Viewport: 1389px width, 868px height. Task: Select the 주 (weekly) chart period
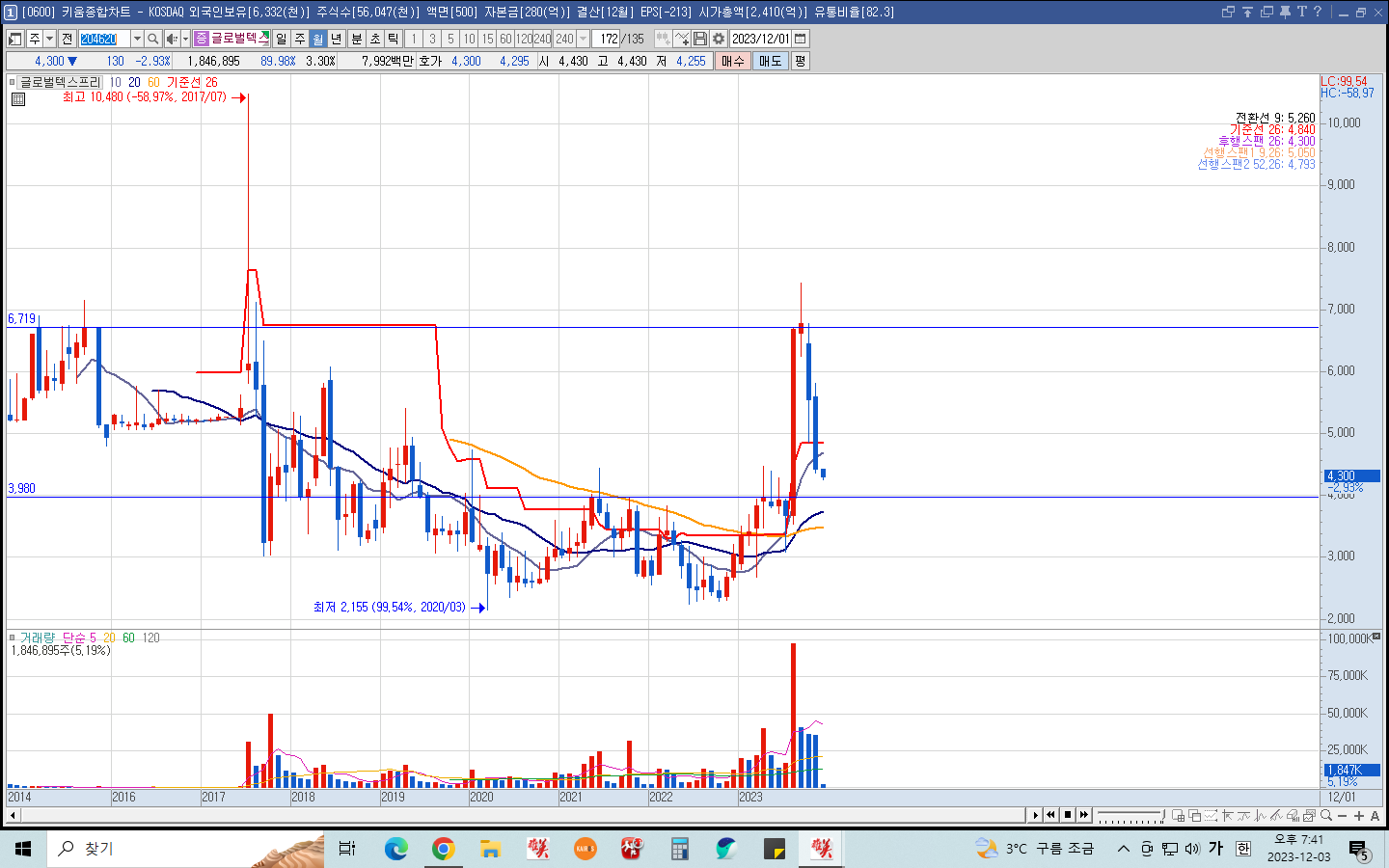coord(300,39)
